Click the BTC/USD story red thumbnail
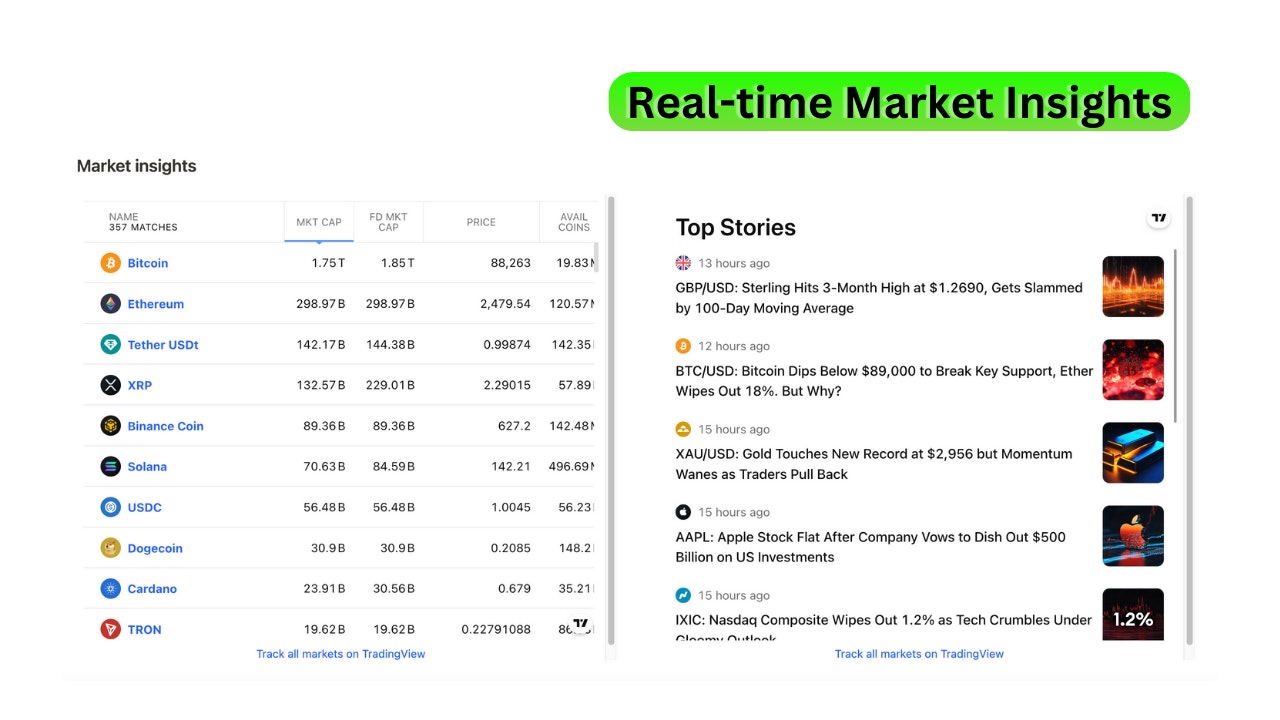This screenshot has height=720, width=1280. coord(1133,370)
